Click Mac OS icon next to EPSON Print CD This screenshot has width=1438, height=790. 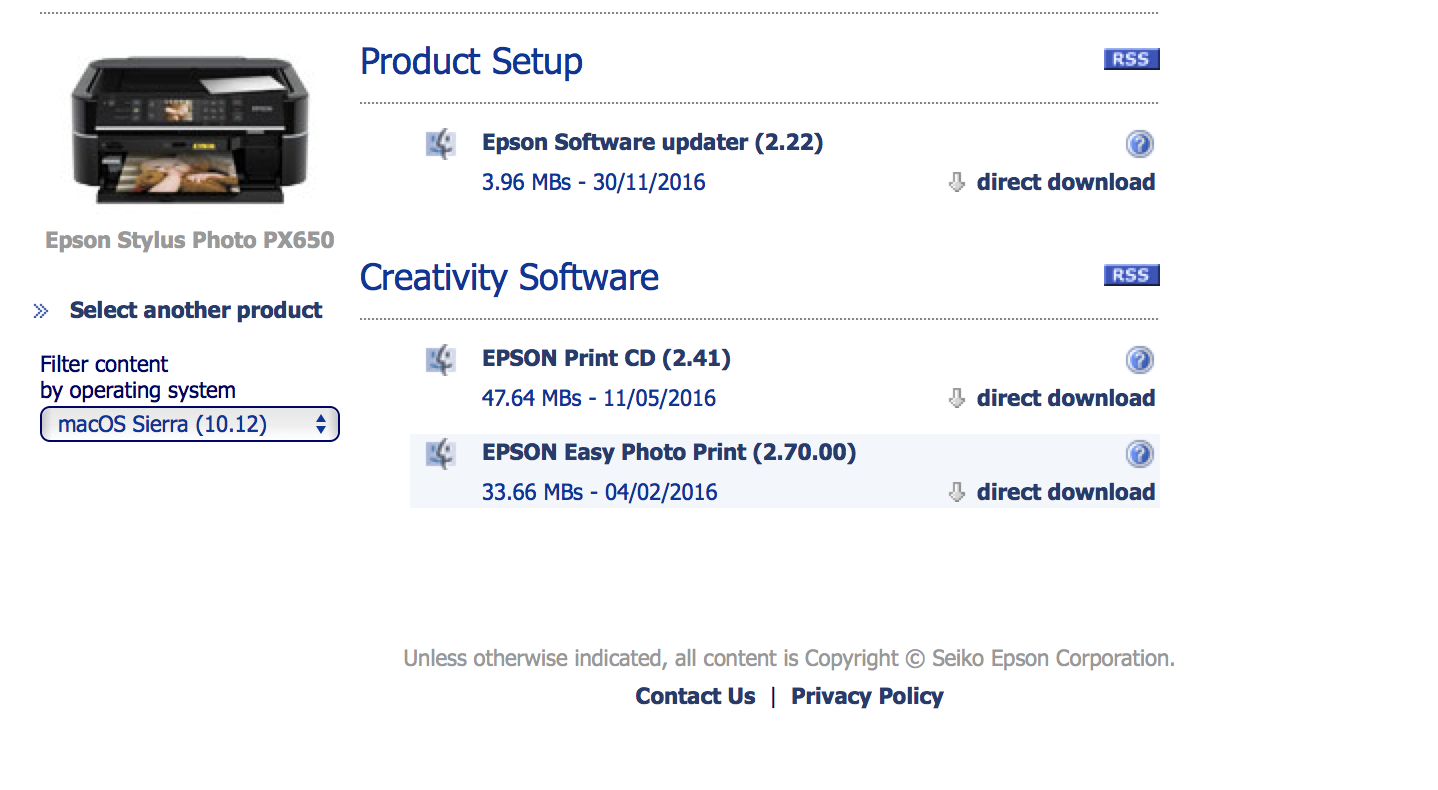tap(440, 360)
